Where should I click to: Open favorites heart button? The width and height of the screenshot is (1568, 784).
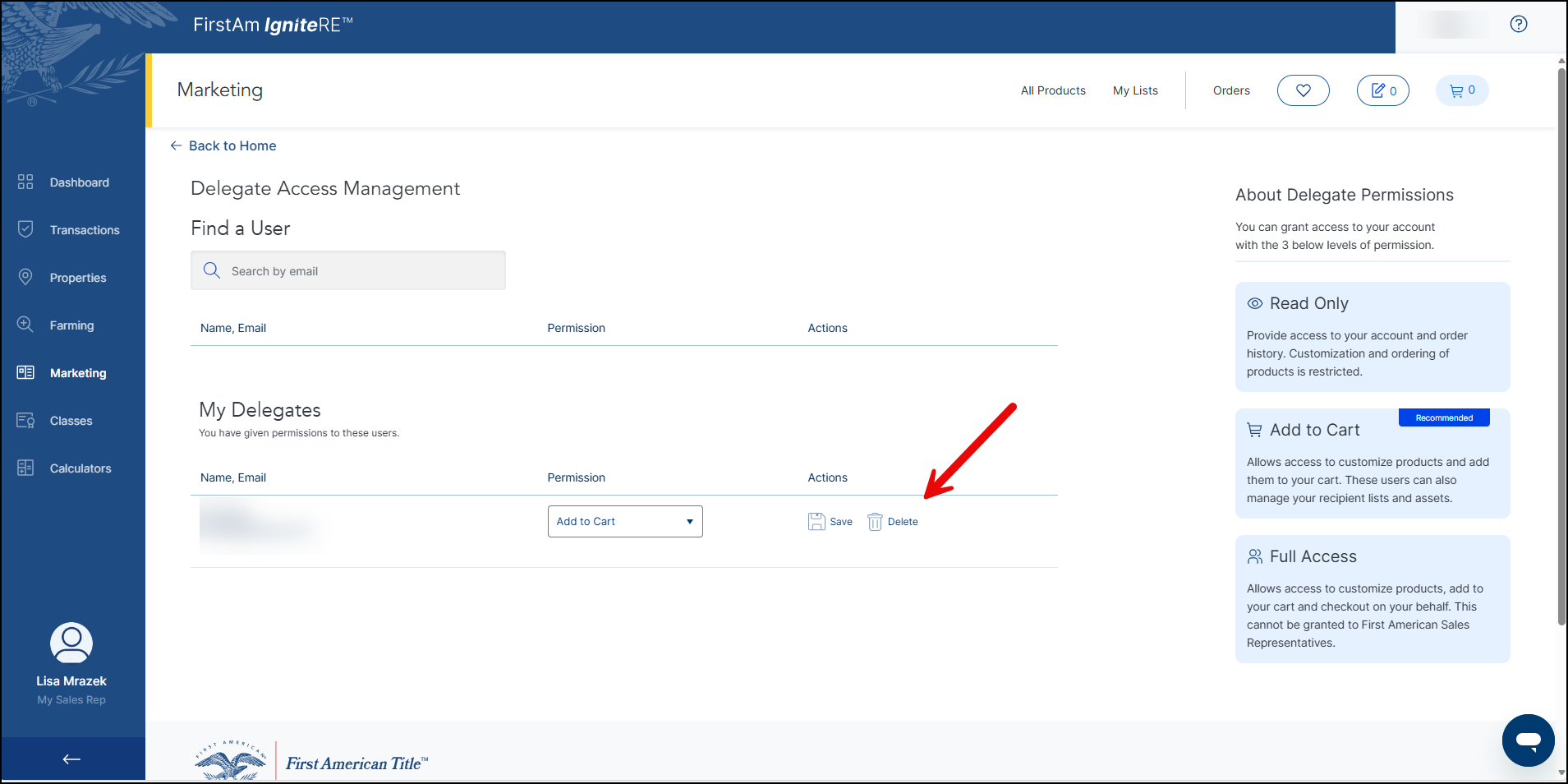pyautogui.click(x=1303, y=90)
